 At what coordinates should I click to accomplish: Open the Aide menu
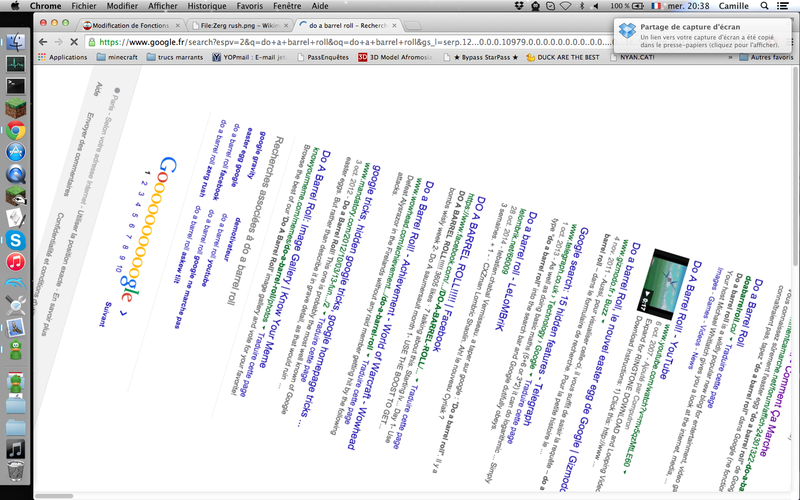320,6
